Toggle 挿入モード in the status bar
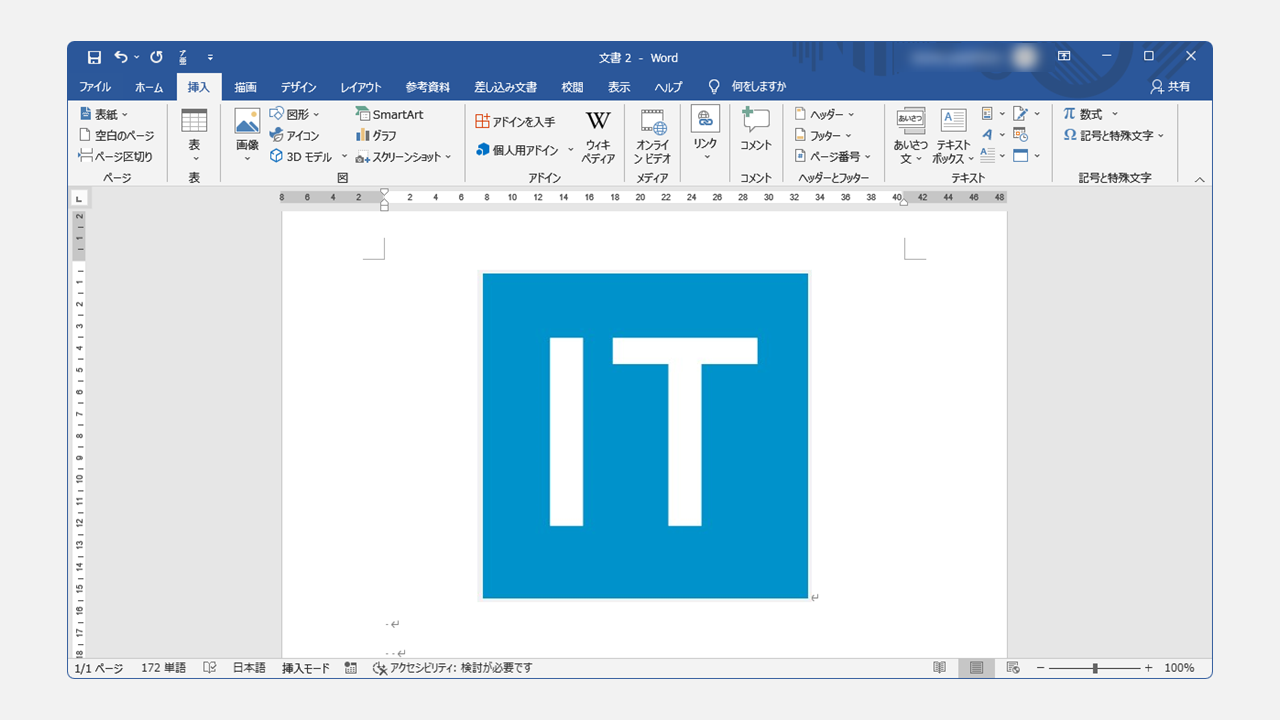The width and height of the screenshot is (1280, 720). coord(306,668)
